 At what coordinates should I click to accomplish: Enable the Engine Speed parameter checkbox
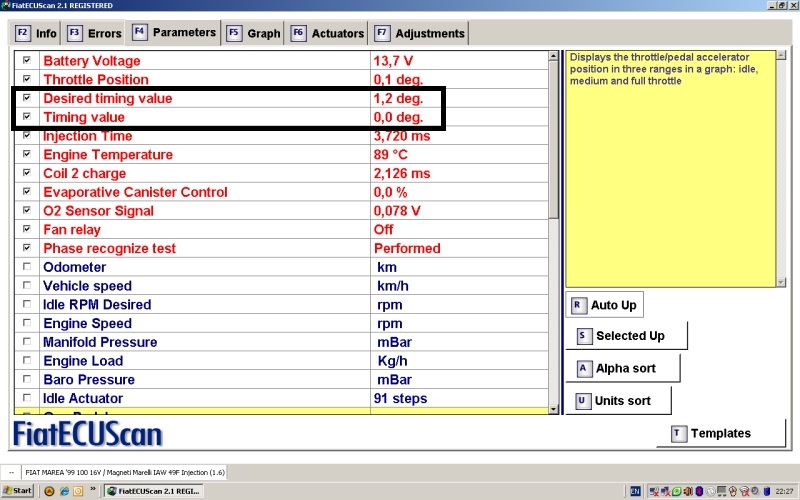coord(27,323)
